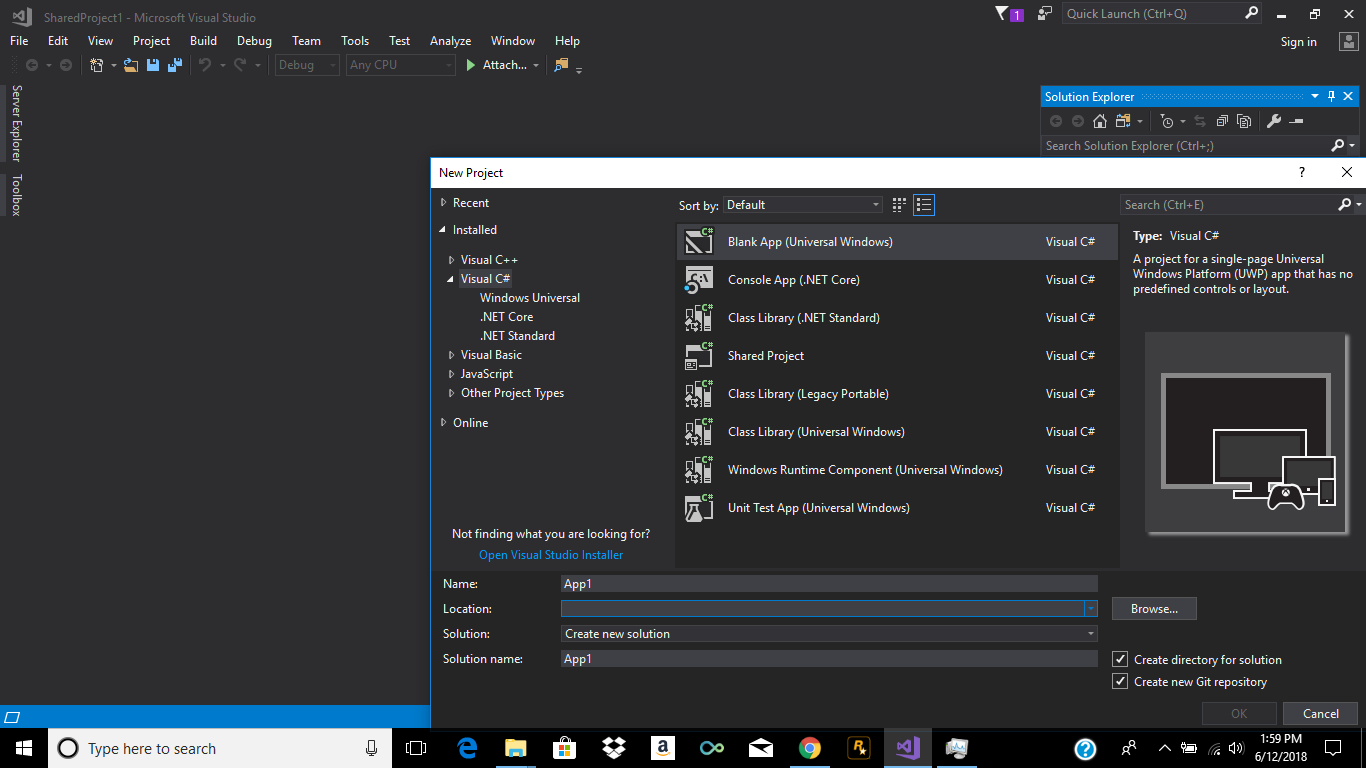Click the notifications flag icon
Viewport: 1366px width, 768px height.
pos(1003,14)
